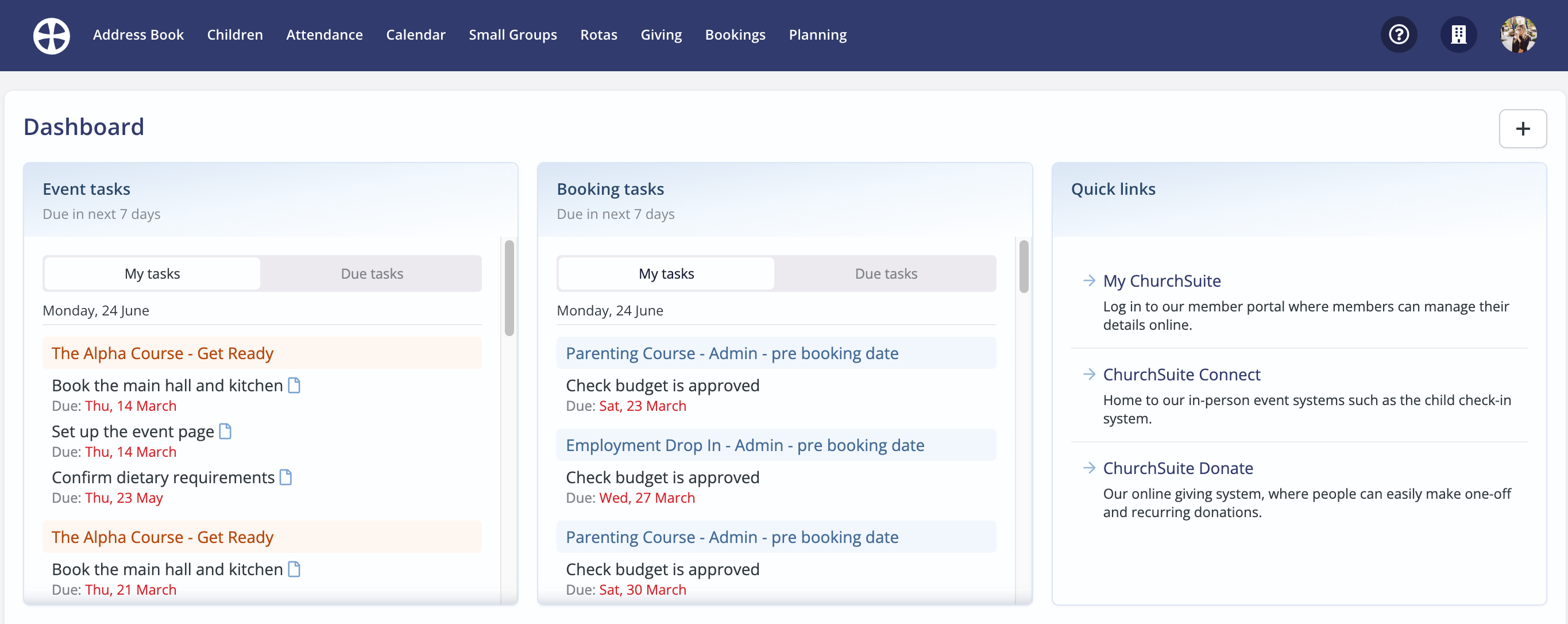Click note icon beside Book main hall due 21 March

coord(294,569)
